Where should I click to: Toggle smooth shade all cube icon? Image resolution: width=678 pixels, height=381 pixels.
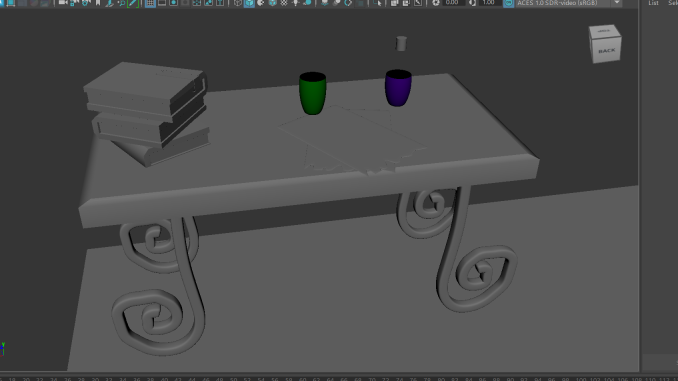point(249,3)
